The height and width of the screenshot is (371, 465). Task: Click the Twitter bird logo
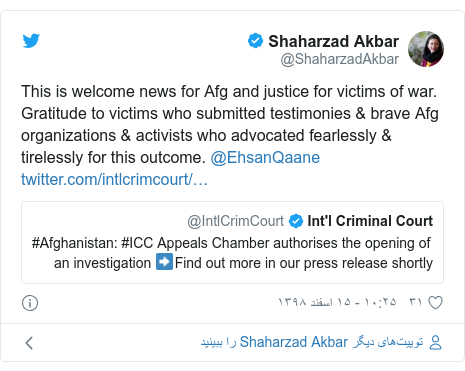point(31,41)
